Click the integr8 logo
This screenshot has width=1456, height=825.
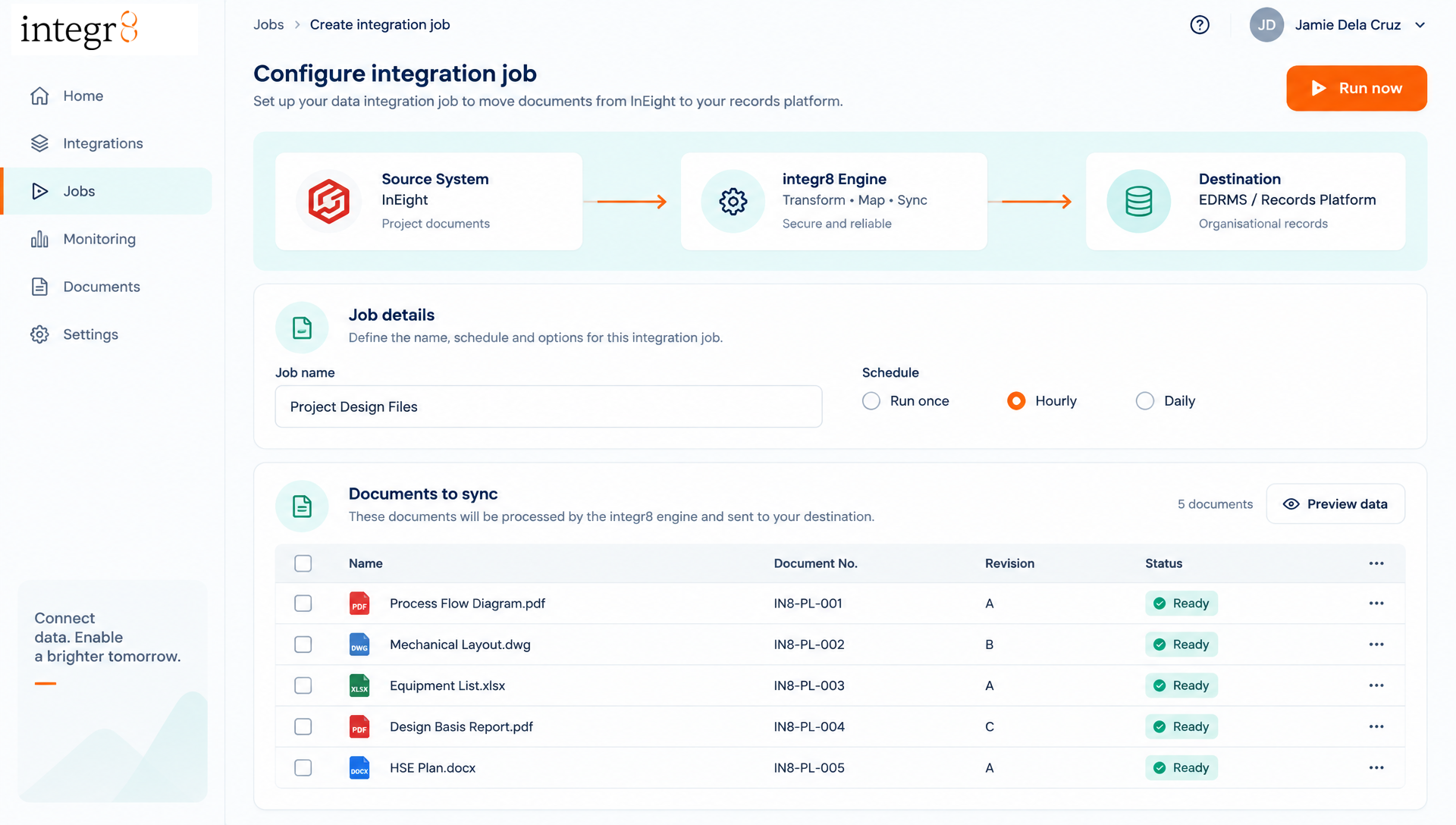pos(80,30)
